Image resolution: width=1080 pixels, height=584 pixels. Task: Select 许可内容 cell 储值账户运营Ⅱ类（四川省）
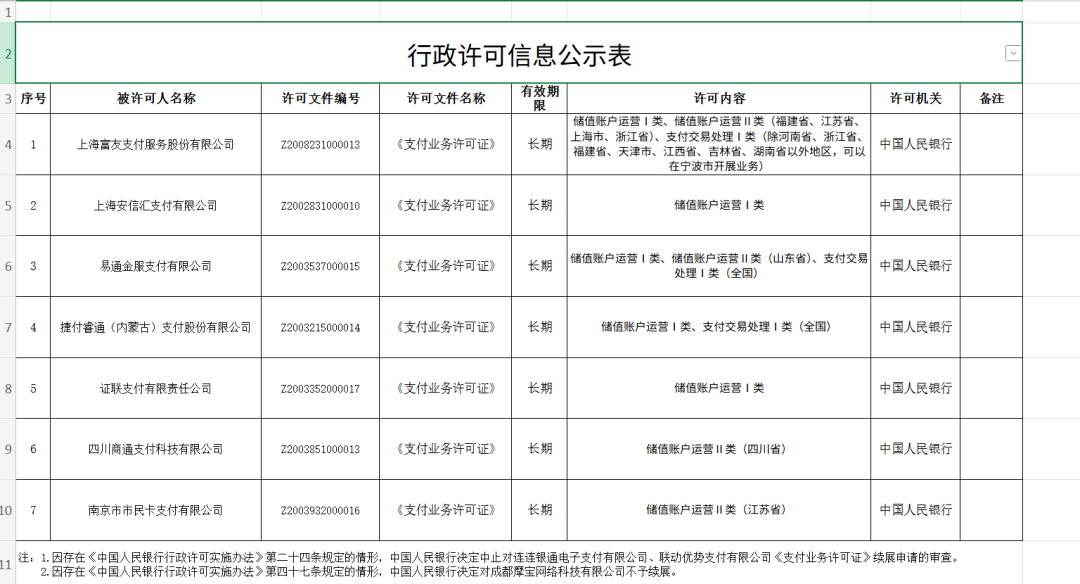pyautogui.click(x=719, y=449)
